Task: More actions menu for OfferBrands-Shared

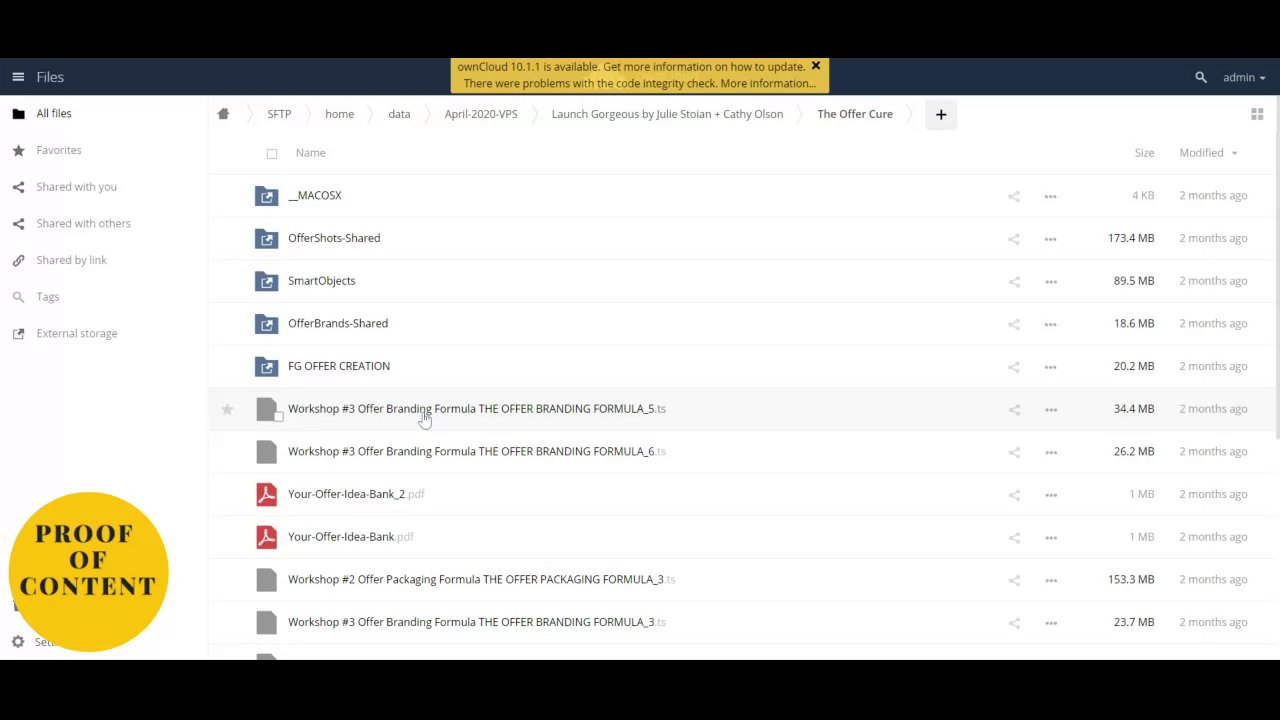Action: [1051, 324]
